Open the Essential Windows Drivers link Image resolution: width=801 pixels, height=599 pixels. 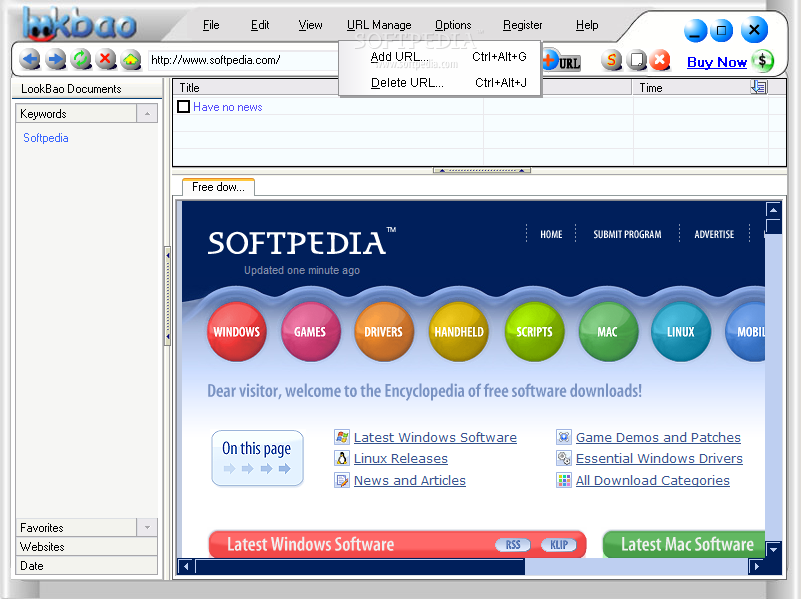659,459
